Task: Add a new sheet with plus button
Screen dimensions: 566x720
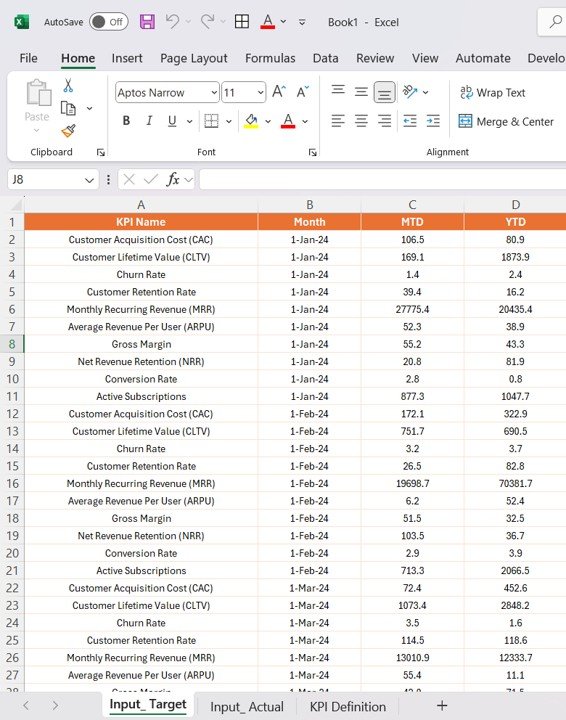Action: pos(442,706)
